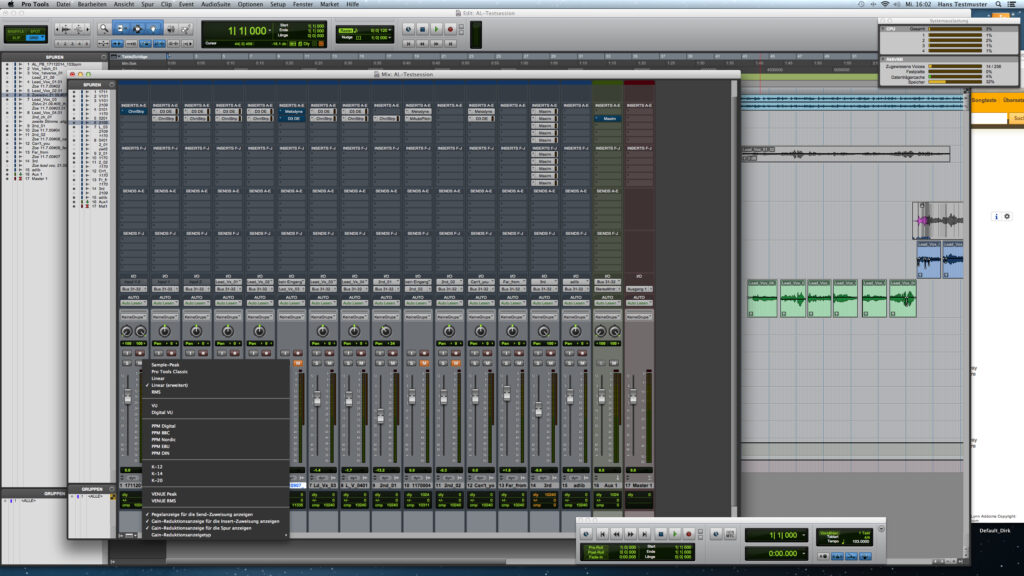The width and height of the screenshot is (1024, 576).
Task: Select the Zoomer tool in the Edit window
Action: pyautogui.click(x=104, y=29)
